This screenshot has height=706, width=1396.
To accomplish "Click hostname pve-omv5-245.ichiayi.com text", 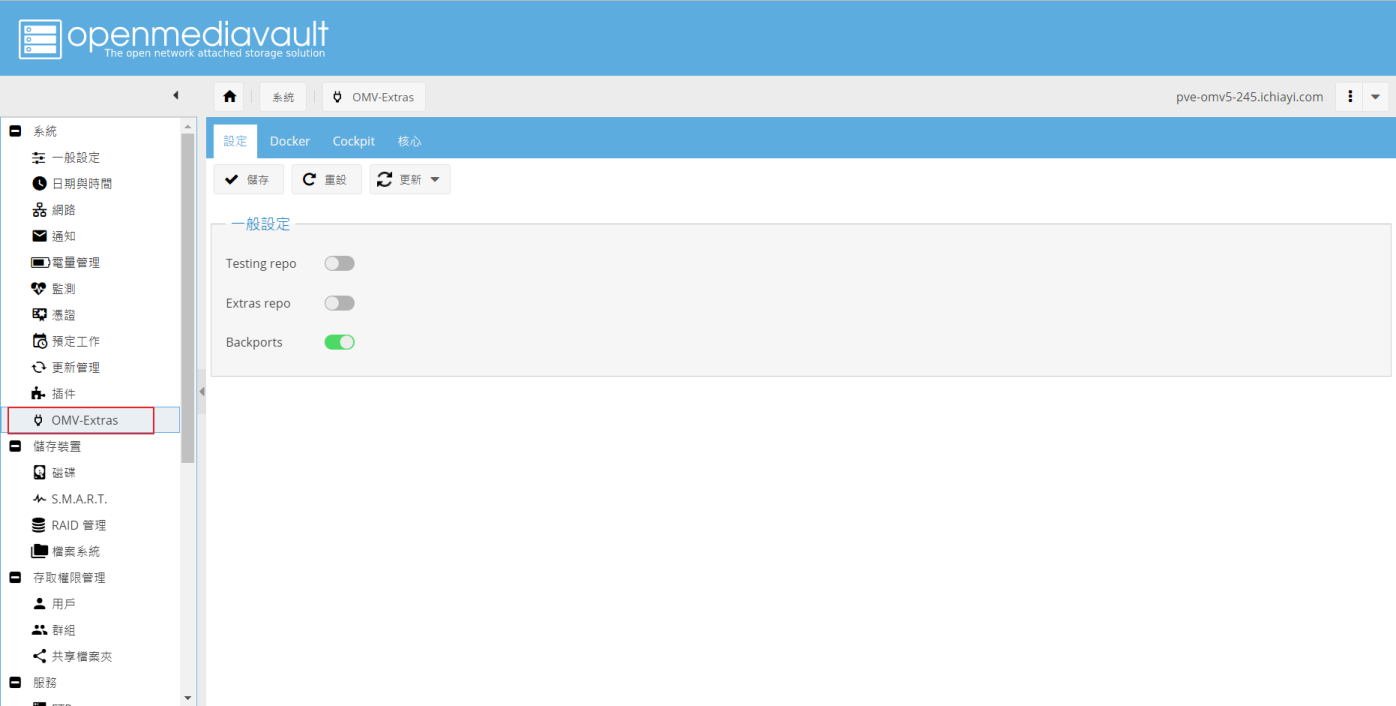I will tap(1249, 97).
